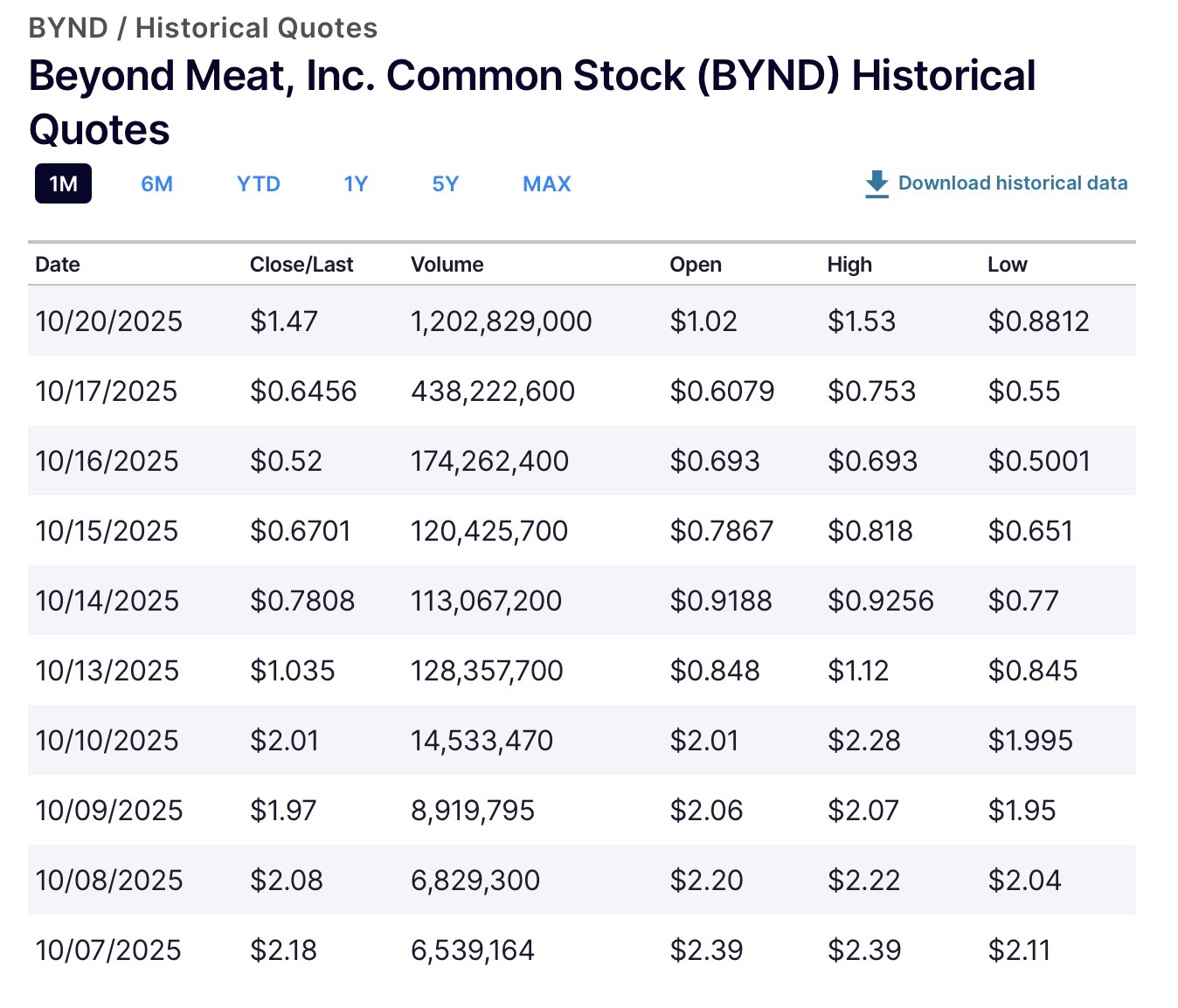The width and height of the screenshot is (1178, 1008).
Task: Click the download arrow icon
Action: (877, 183)
